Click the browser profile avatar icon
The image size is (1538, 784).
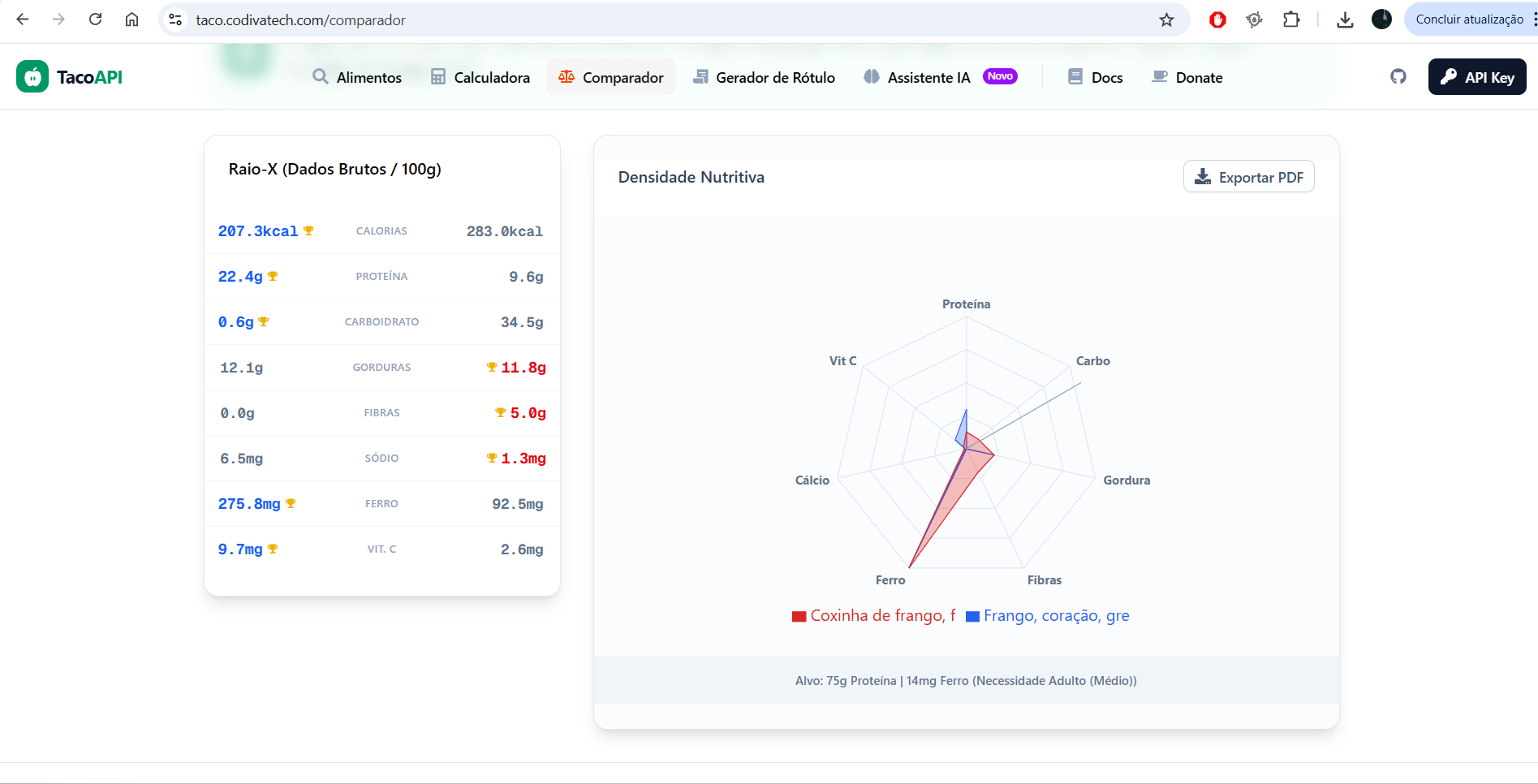click(x=1381, y=20)
